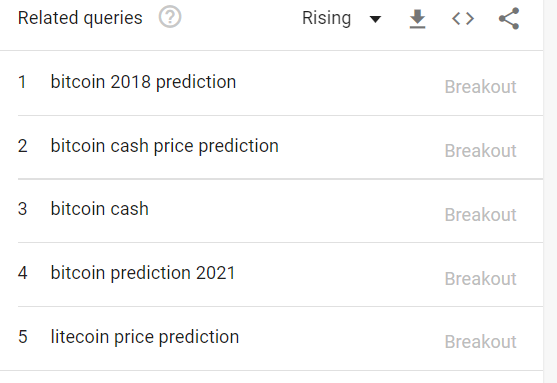Screen dimensions: 557x383
Task: Click rank number 1 in the list
Action: click(22, 82)
